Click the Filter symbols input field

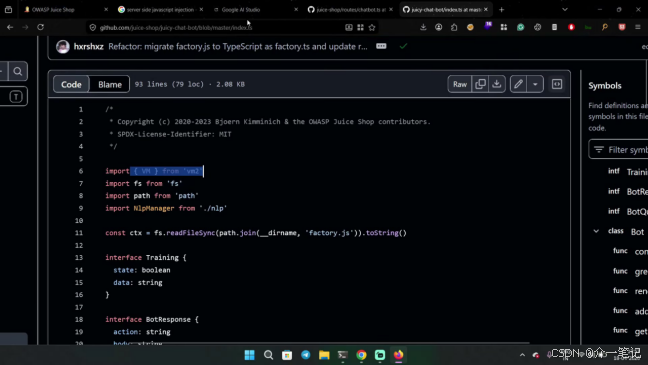620,150
